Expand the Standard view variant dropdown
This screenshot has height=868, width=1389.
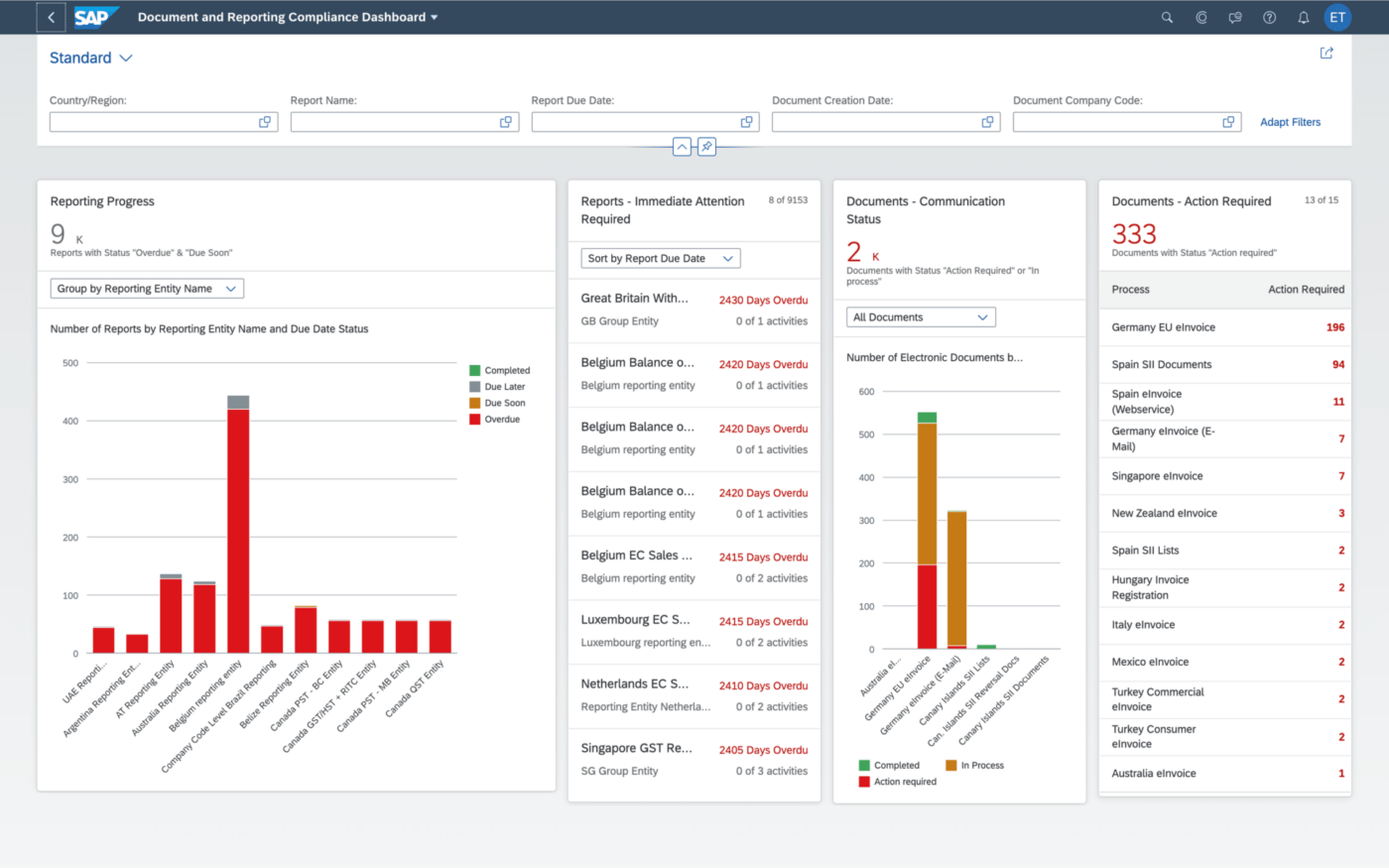point(126,59)
